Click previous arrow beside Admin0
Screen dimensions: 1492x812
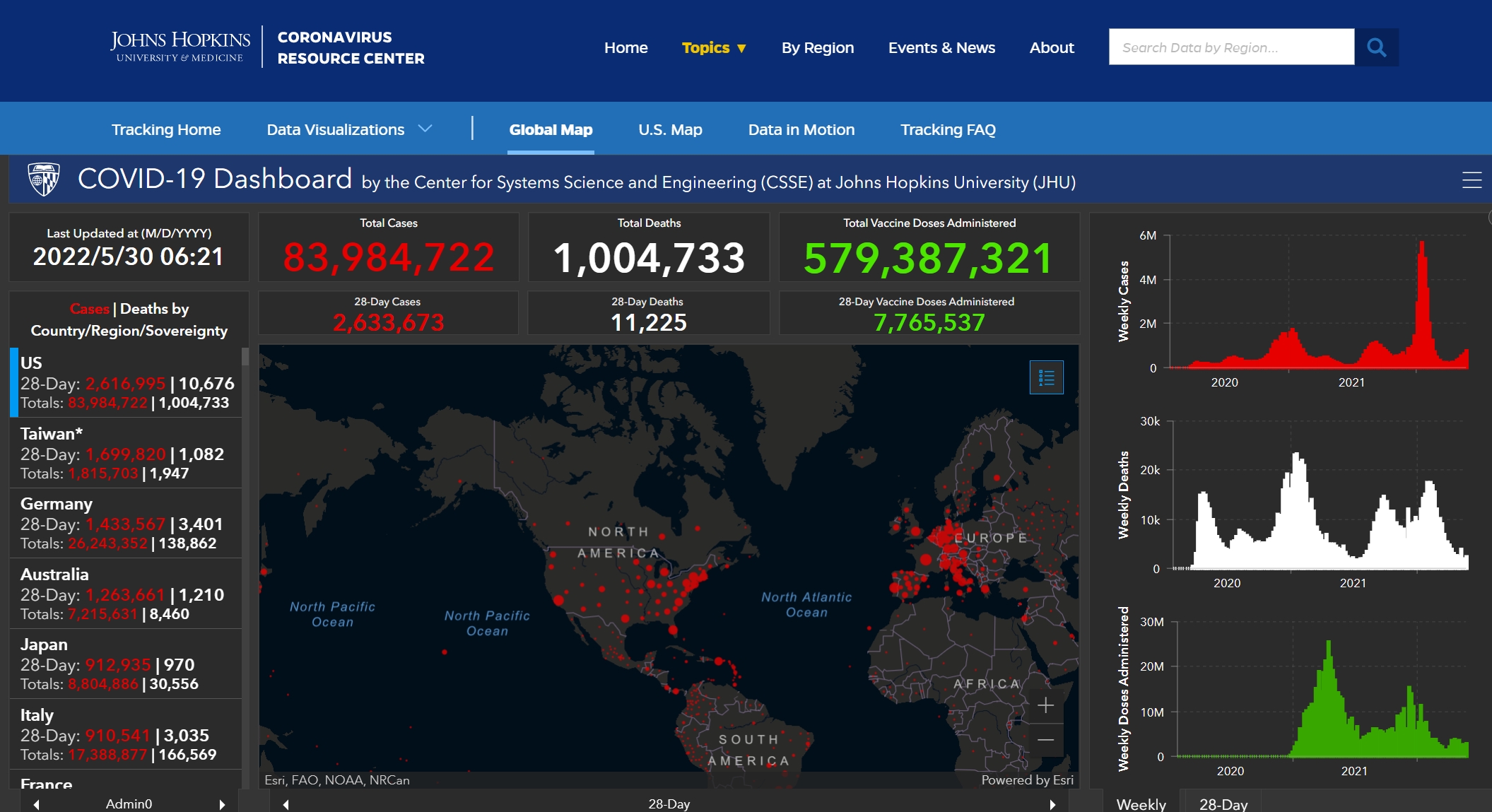click(x=37, y=804)
